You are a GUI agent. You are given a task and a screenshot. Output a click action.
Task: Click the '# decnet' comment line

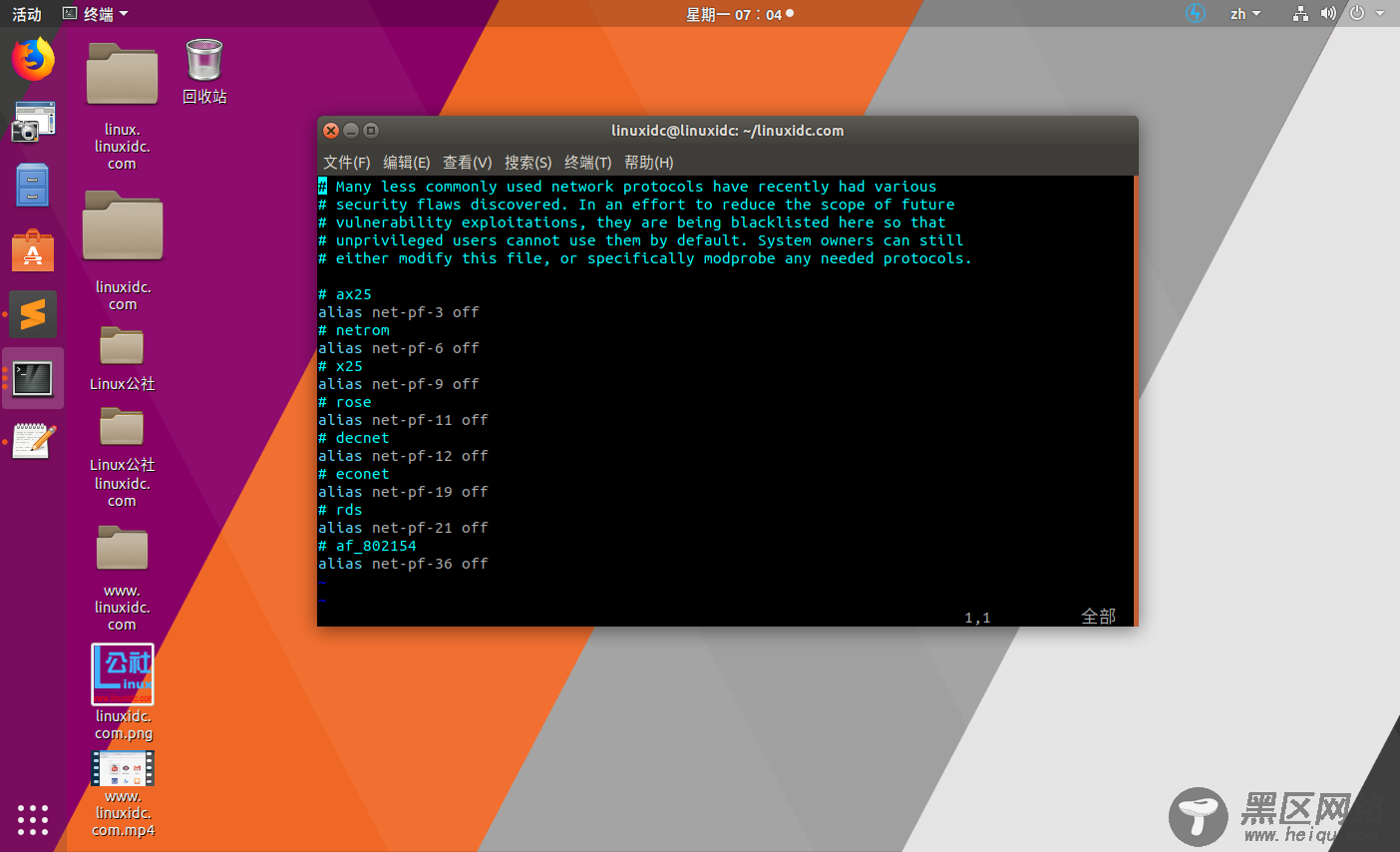click(354, 438)
